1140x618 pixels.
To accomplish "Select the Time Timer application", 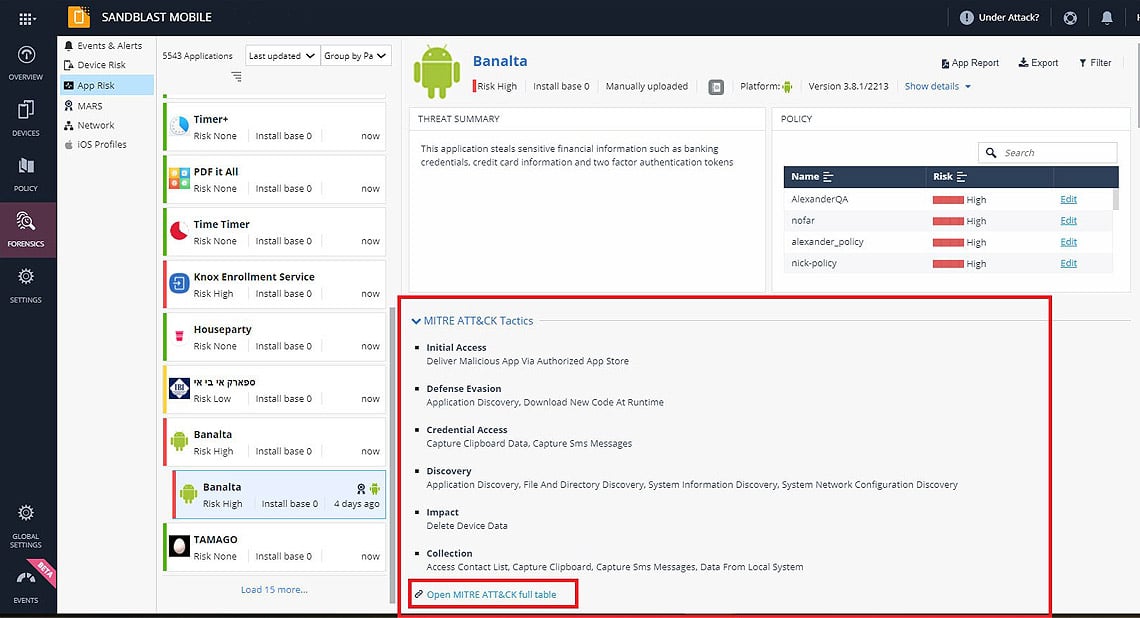I will tap(275, 232).
